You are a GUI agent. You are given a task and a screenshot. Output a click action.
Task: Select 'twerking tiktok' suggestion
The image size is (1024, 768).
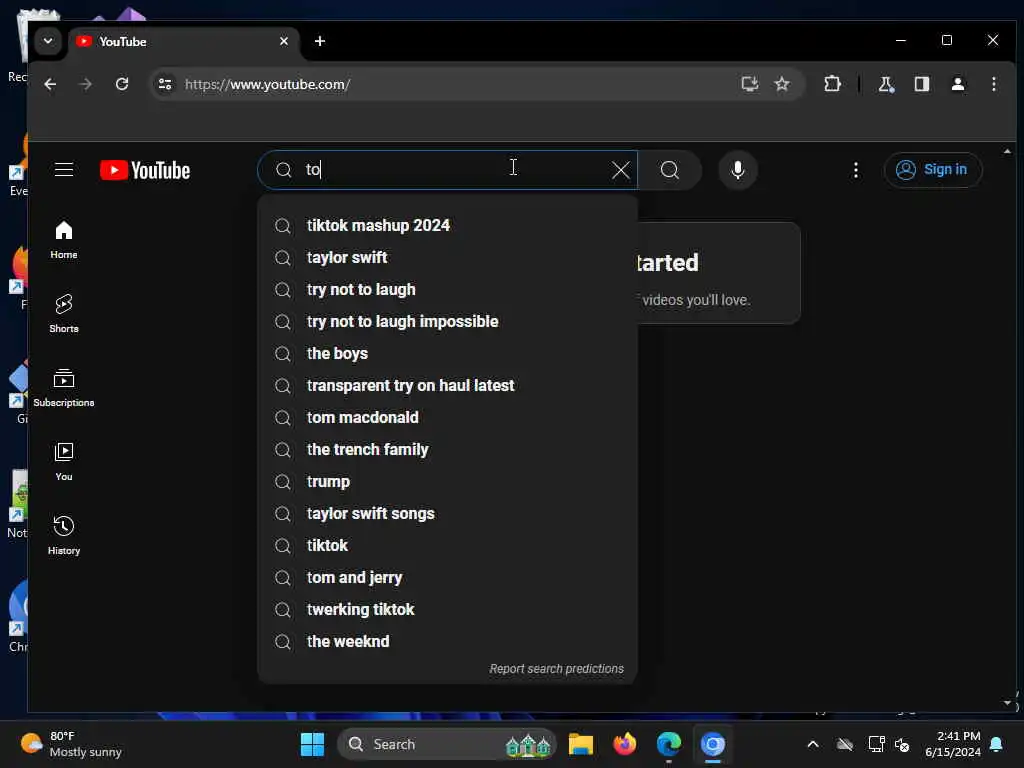(447, 609)
